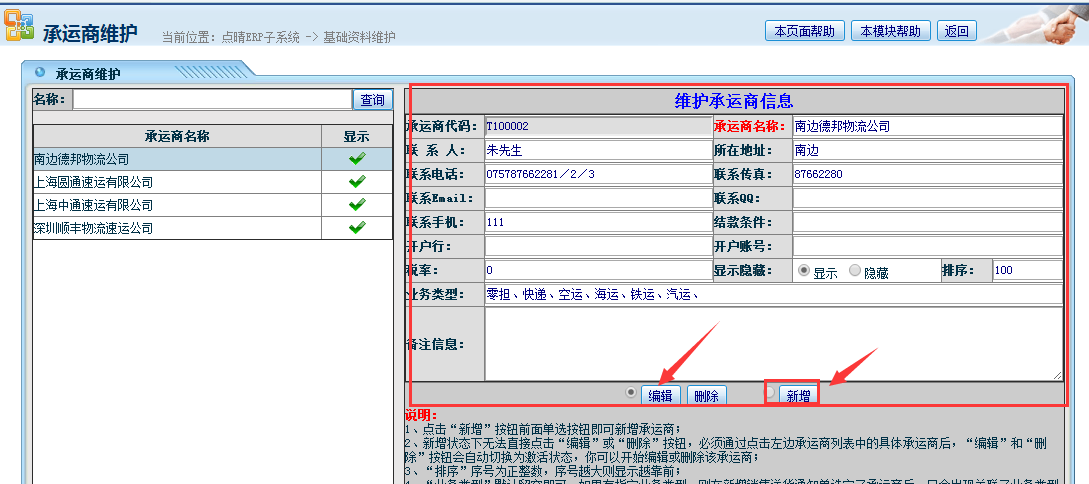
Task: Click the 联系人 input field
Action: (x=597, y=150)
